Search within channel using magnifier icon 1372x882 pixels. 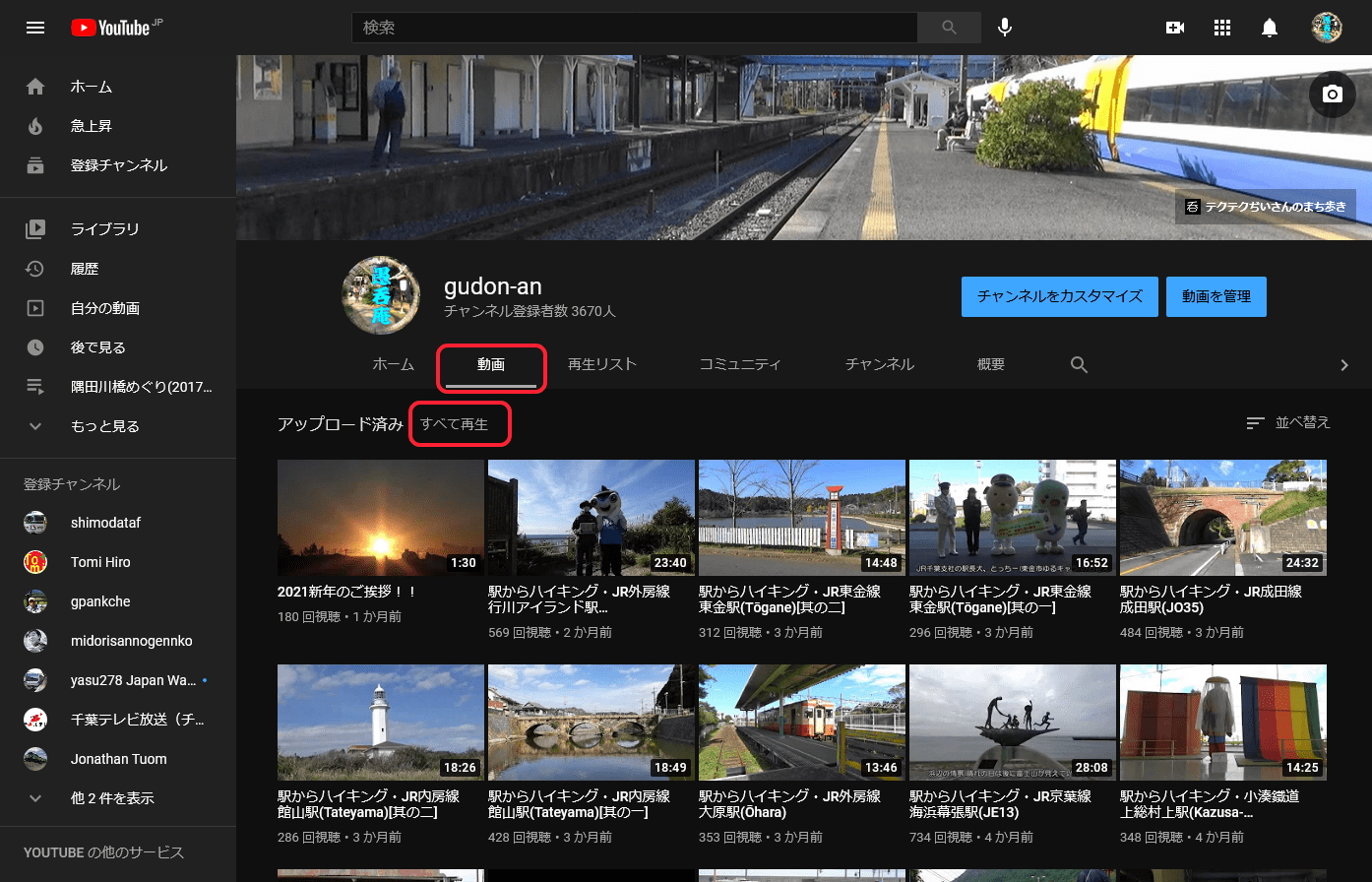[x=1079, y=365]
